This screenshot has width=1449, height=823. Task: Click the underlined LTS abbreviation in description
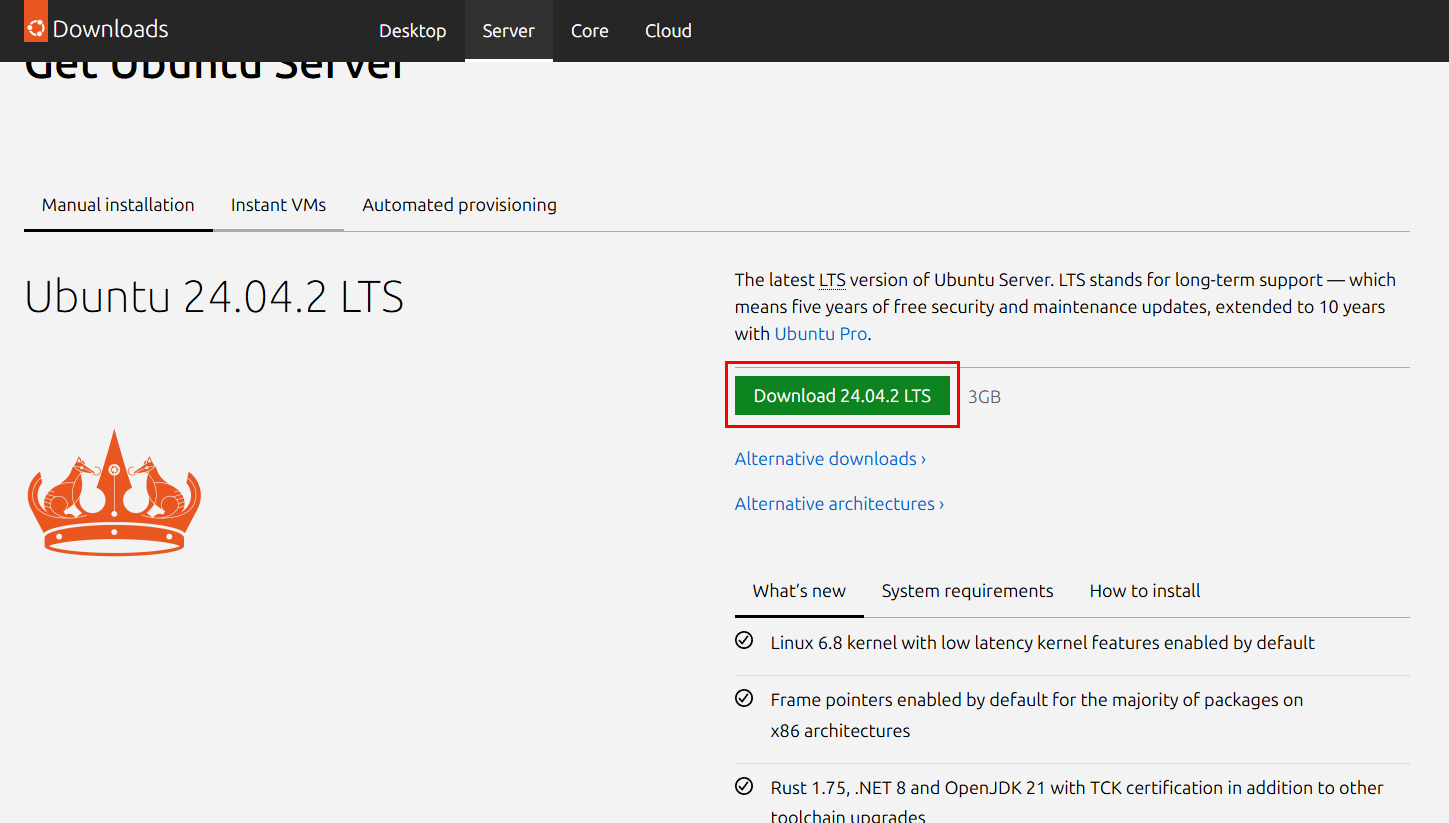click(x=832, y=280)
